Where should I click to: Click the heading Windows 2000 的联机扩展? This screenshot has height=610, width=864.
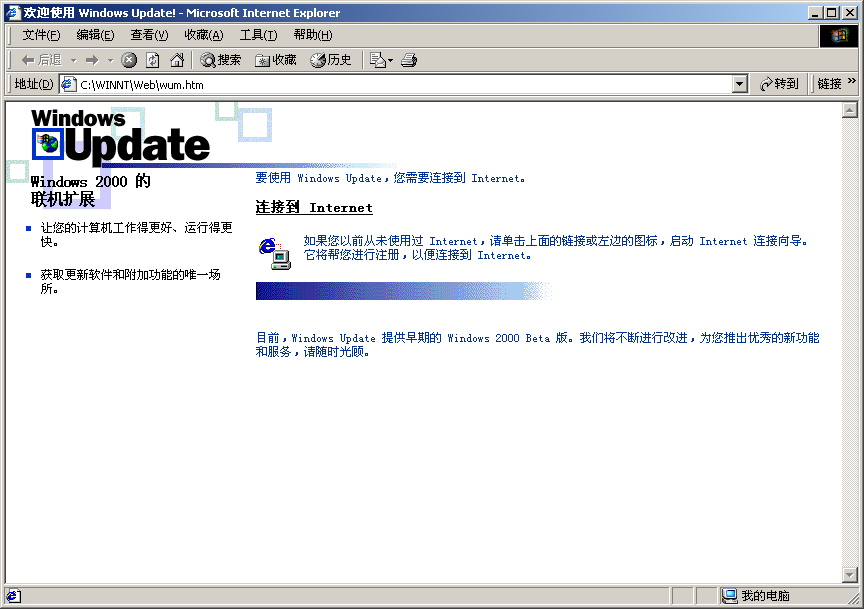(90, 190)
